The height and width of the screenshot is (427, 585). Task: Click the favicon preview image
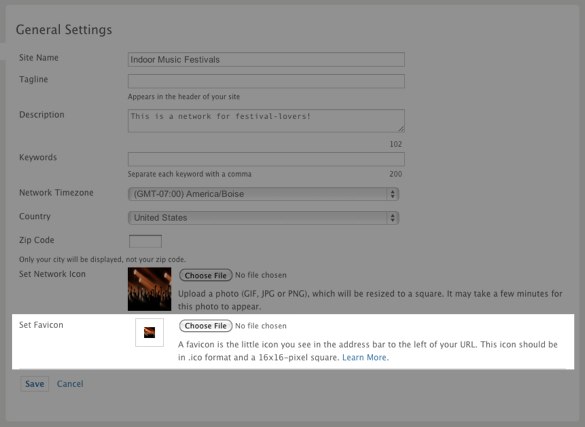coord(149,332)
